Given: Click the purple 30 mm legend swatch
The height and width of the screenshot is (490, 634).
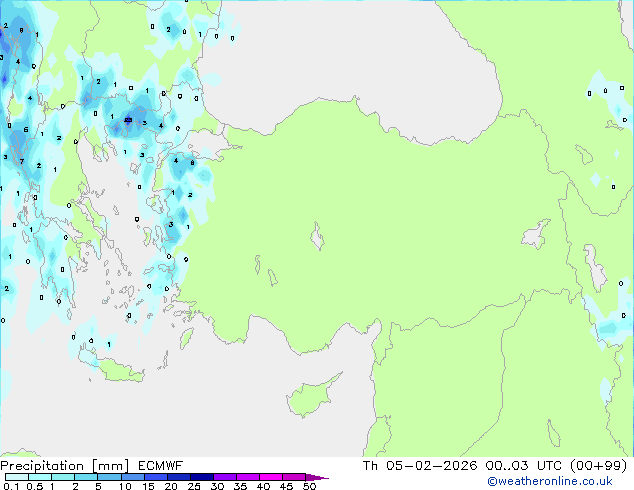Looking at the screenshot, I should [x=225, y=477].
